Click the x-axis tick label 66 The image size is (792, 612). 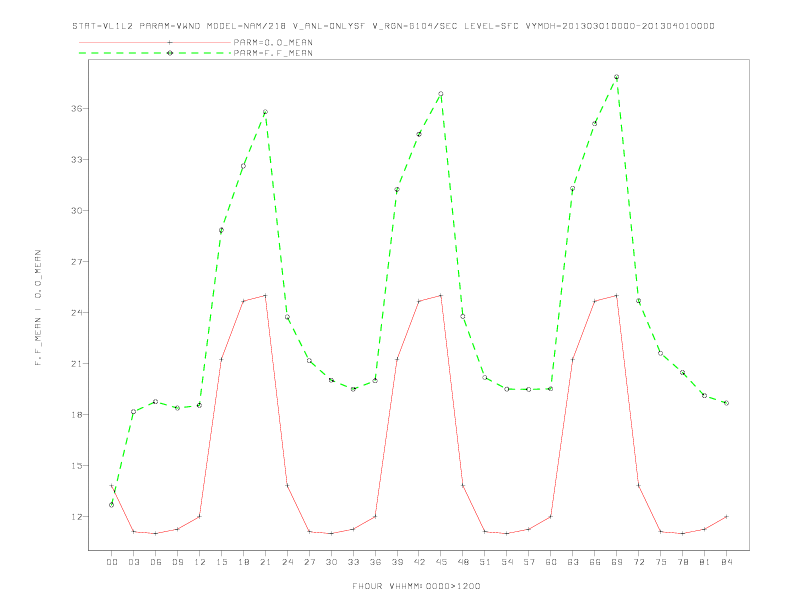(x=595, y=562)
